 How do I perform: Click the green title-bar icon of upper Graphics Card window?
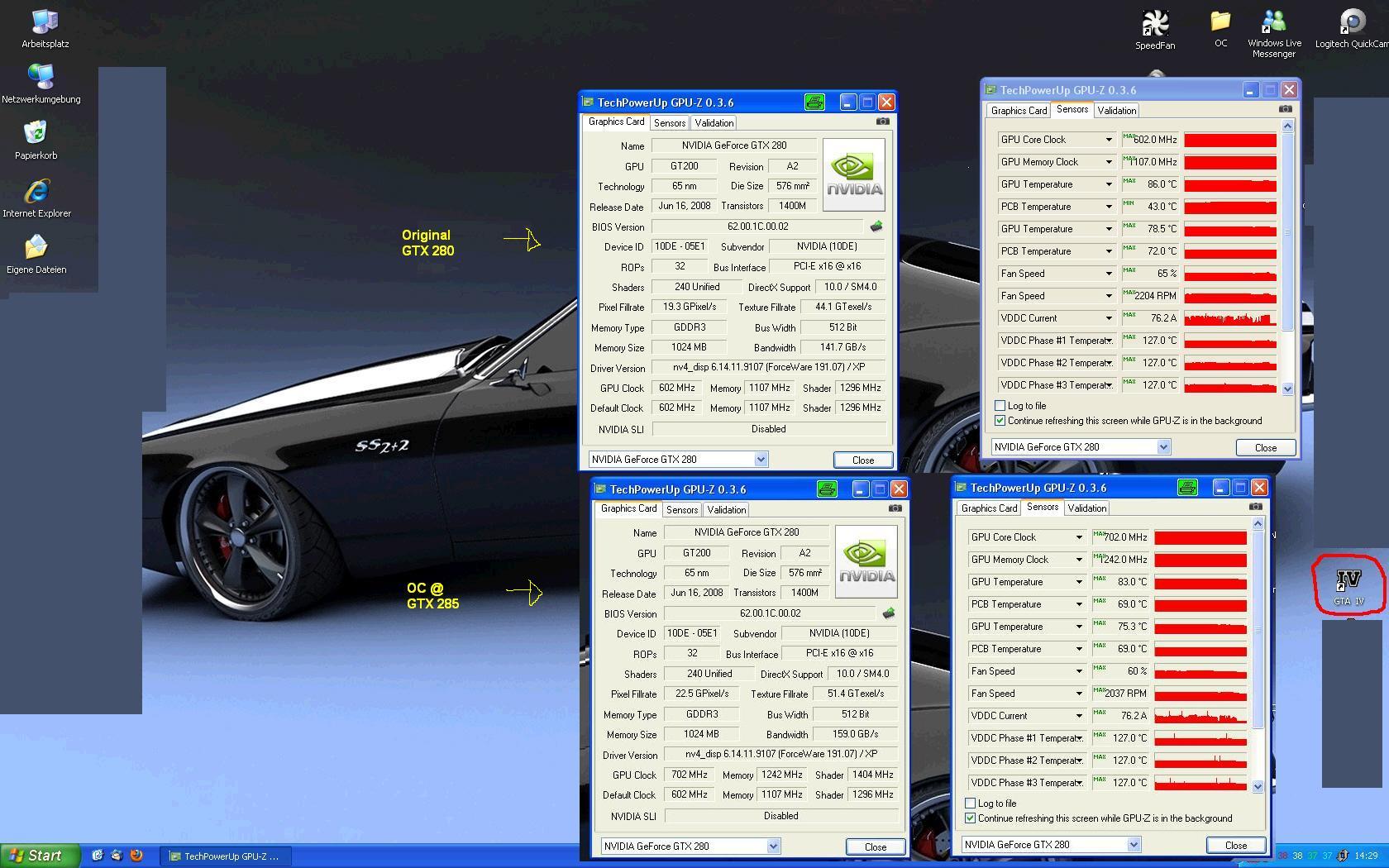tap(814, 102)
